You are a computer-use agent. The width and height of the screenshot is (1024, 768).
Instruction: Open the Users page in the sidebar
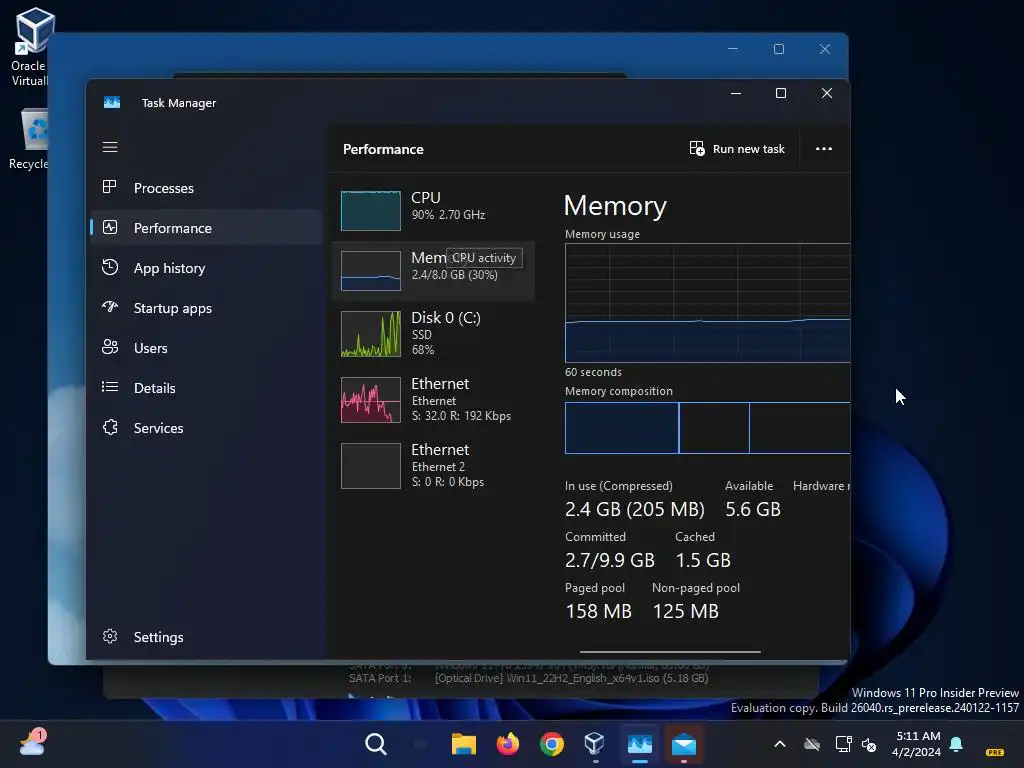pos(206,348)
